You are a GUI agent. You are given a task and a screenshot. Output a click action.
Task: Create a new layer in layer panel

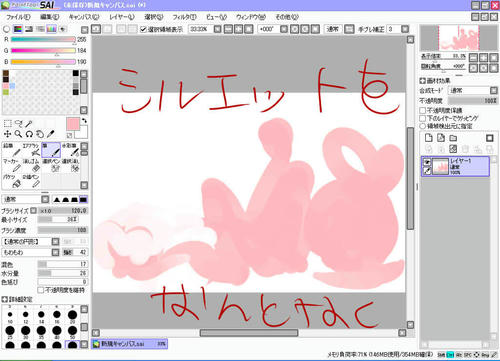(x=429, y=138)
